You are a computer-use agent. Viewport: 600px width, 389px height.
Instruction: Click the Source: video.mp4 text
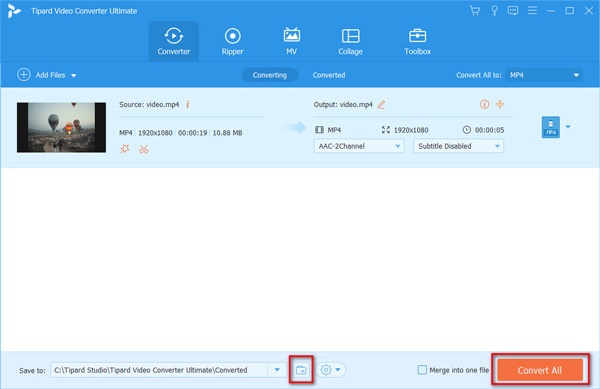pos(149,104)
